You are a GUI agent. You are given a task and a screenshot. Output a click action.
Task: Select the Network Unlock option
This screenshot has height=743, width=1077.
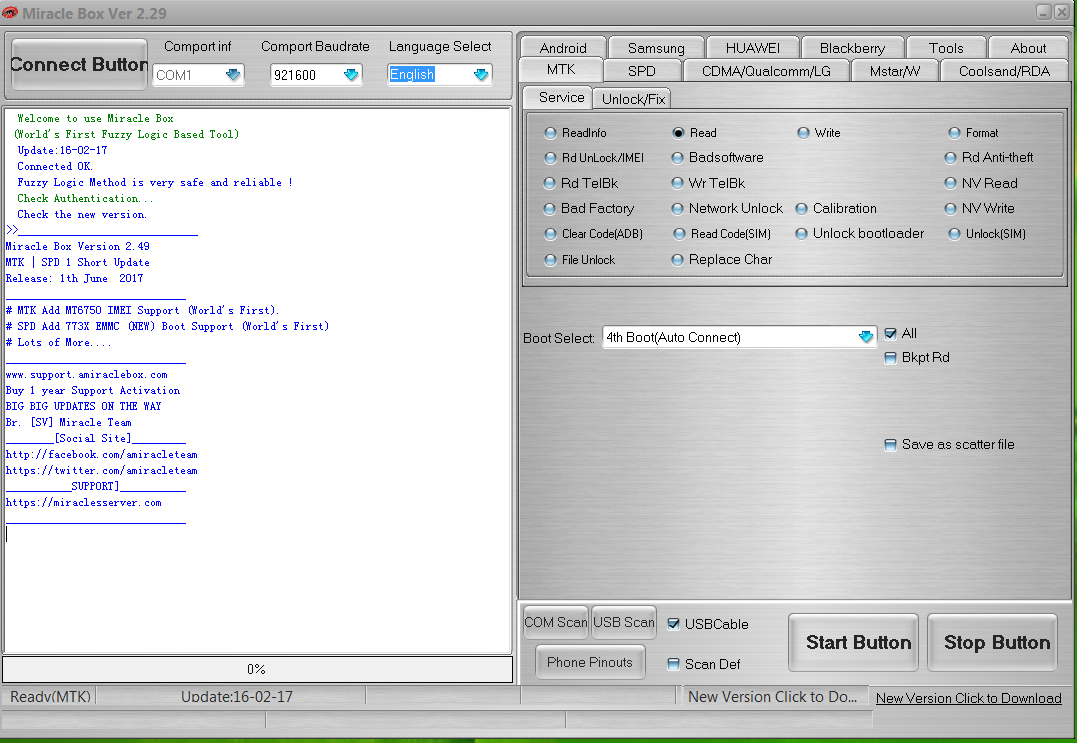(x=677, y=208)
